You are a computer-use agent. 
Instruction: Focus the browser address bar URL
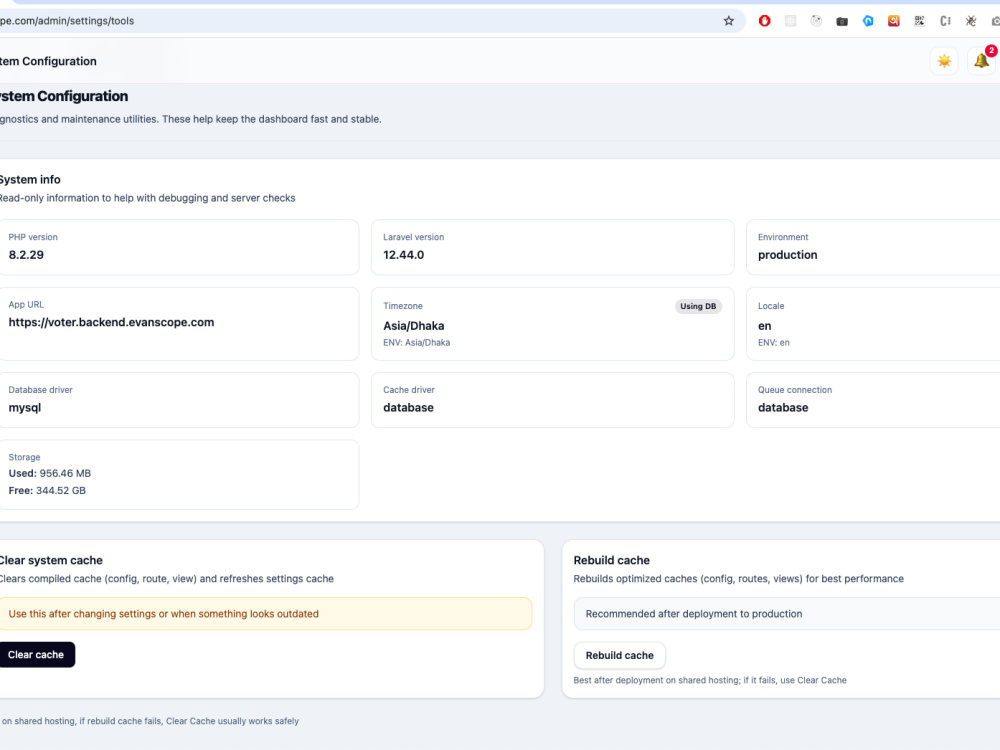click(x=357, y=21)
